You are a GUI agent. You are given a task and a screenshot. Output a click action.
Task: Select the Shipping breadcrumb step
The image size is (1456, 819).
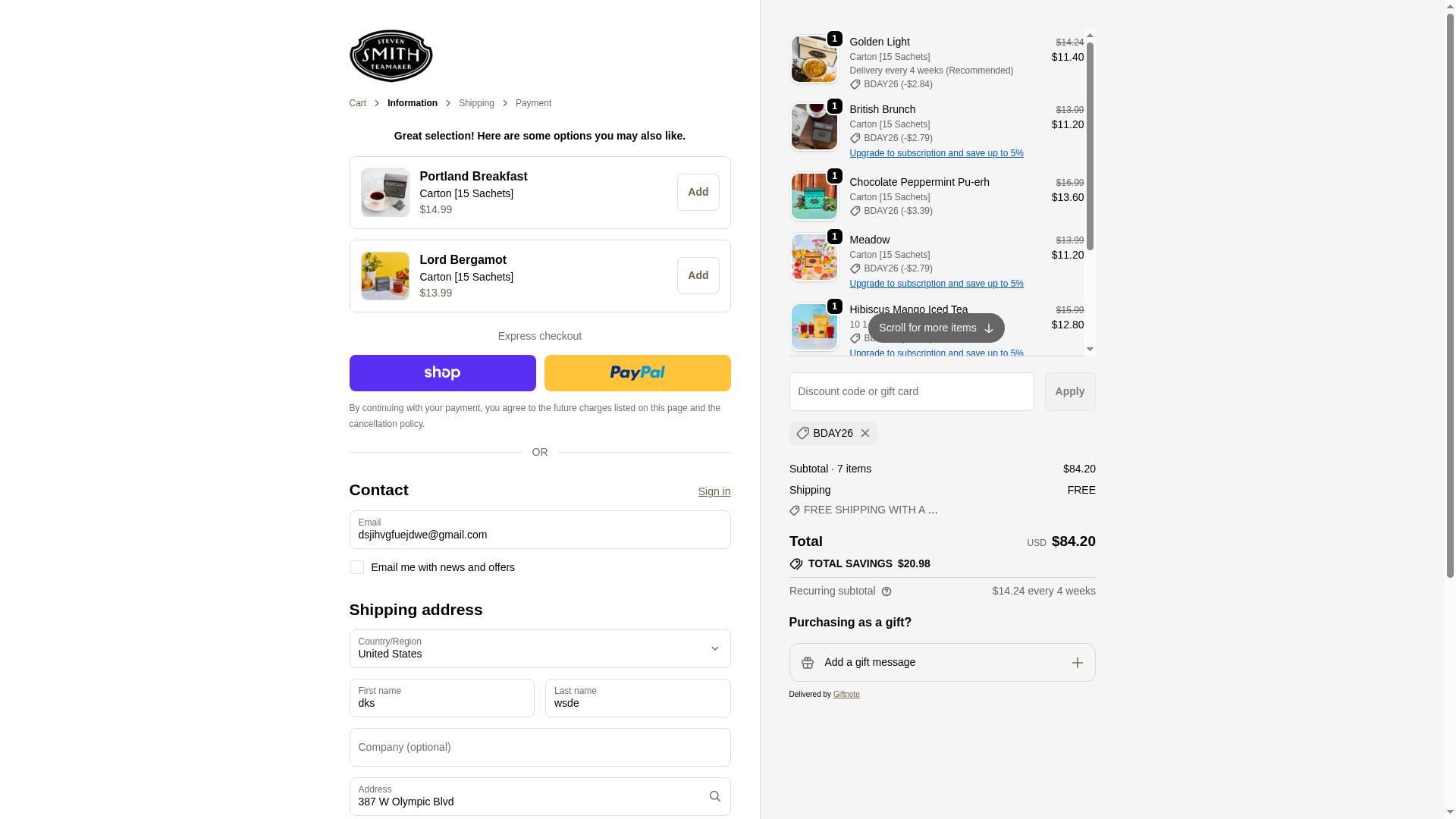pos(476,103)
